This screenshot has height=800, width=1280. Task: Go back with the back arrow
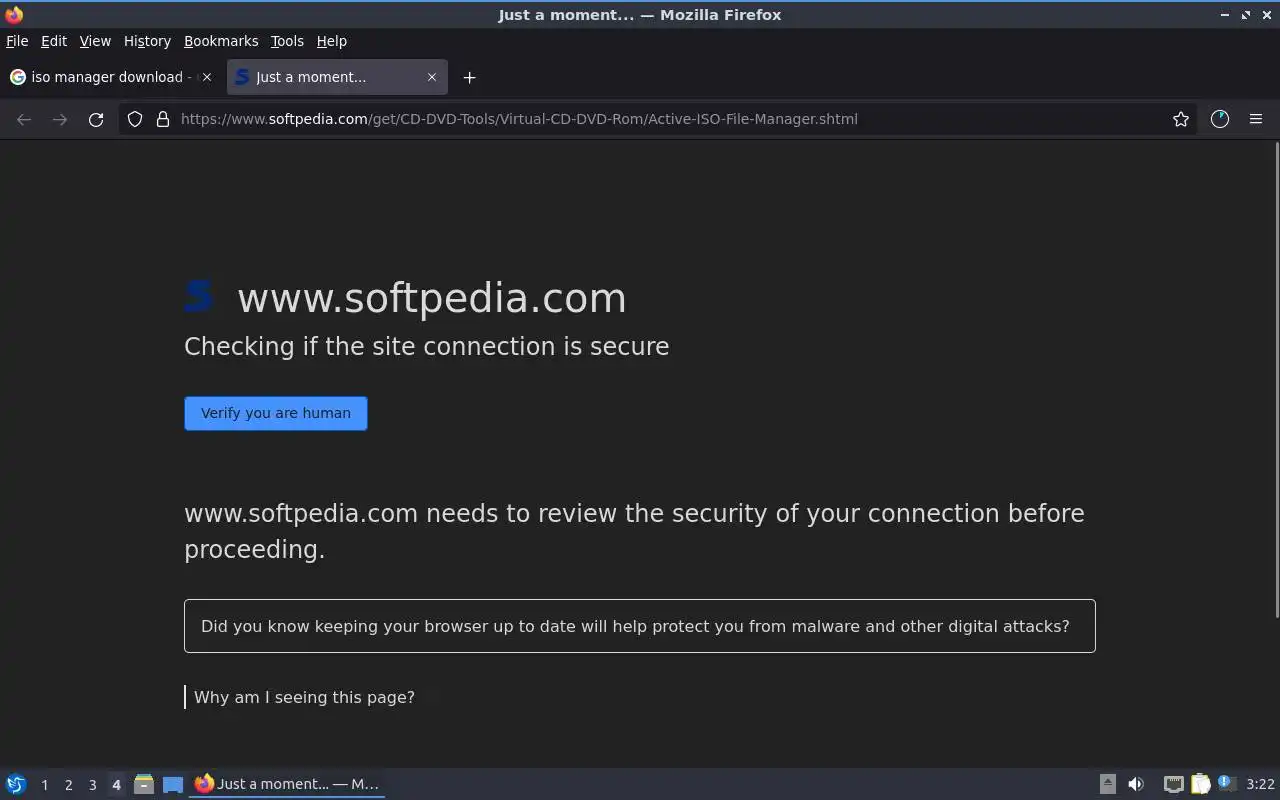pyautogui.click(x=24, y=119)
